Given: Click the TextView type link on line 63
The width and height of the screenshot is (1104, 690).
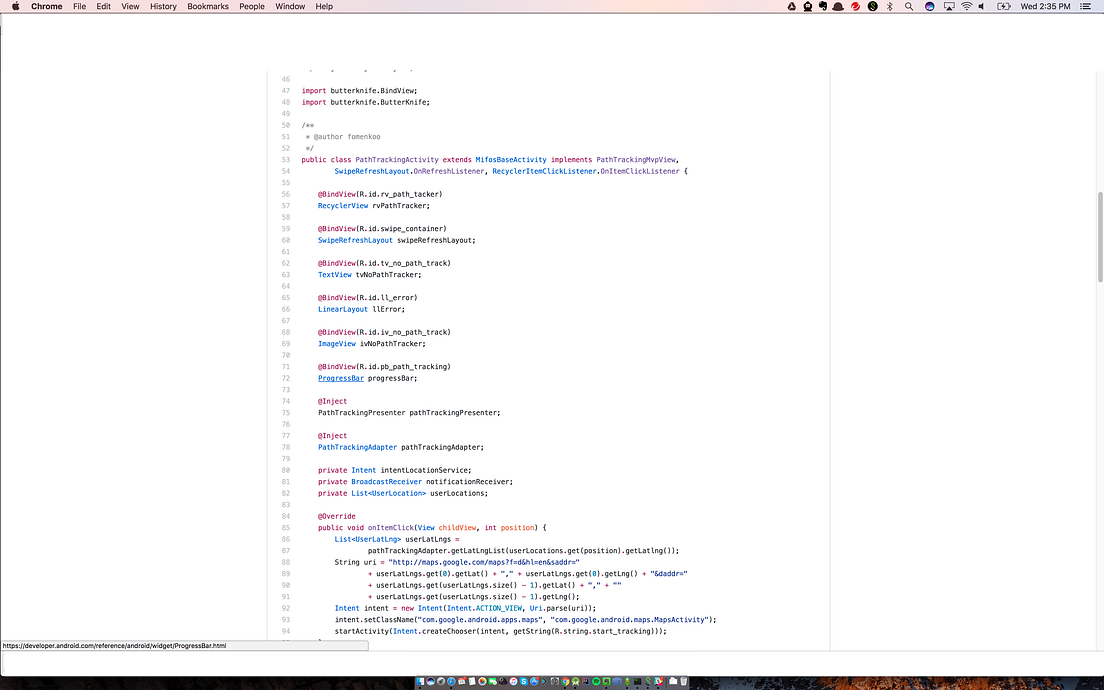Looking at the screenshot, I should pos(334,275).
